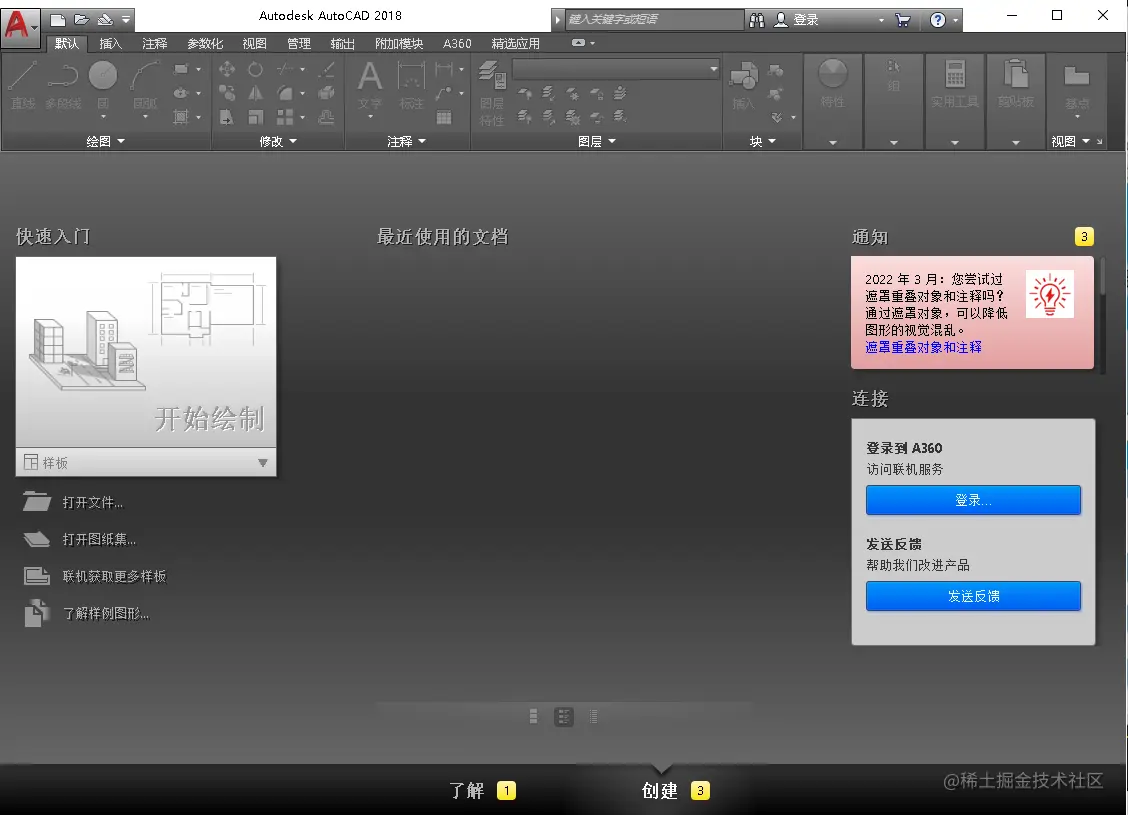Image resolution: width=1128 pixels, height=815 pixels.
Task: Click the binoculars search icon
Action: [757, 20]
